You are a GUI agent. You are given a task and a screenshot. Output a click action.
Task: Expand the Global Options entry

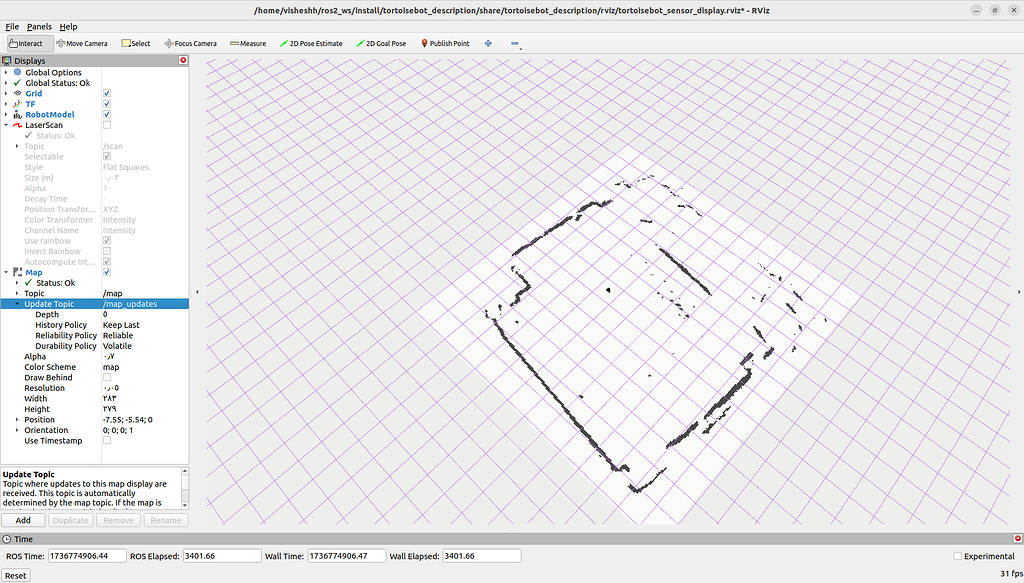tap(8, 72)
